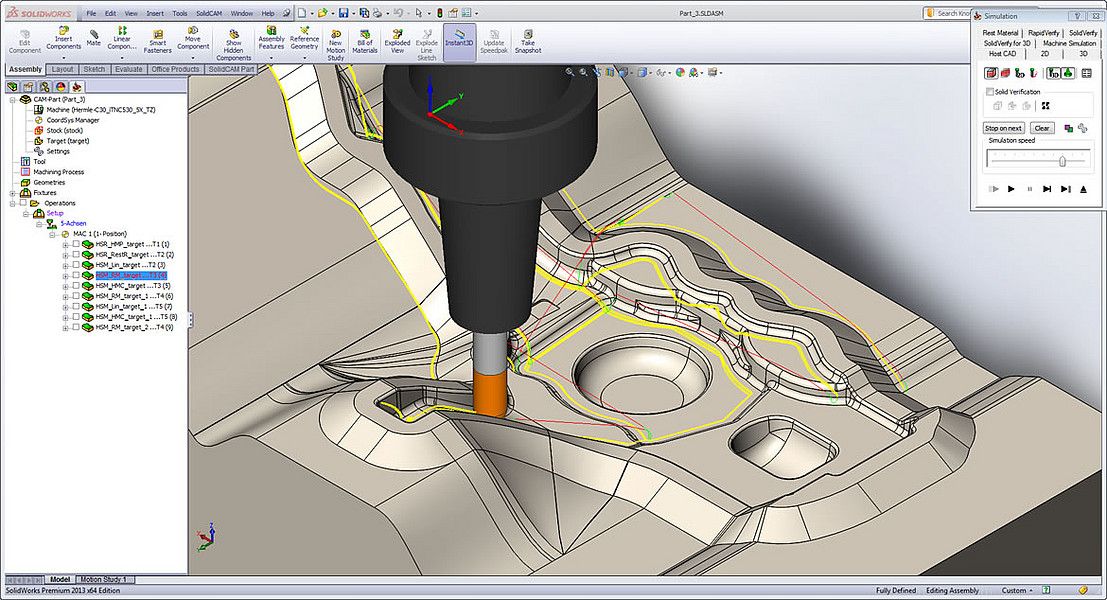Open the Custom units dropdown in status bar
Screen dimensions: 1107x600
point(1017,591)
